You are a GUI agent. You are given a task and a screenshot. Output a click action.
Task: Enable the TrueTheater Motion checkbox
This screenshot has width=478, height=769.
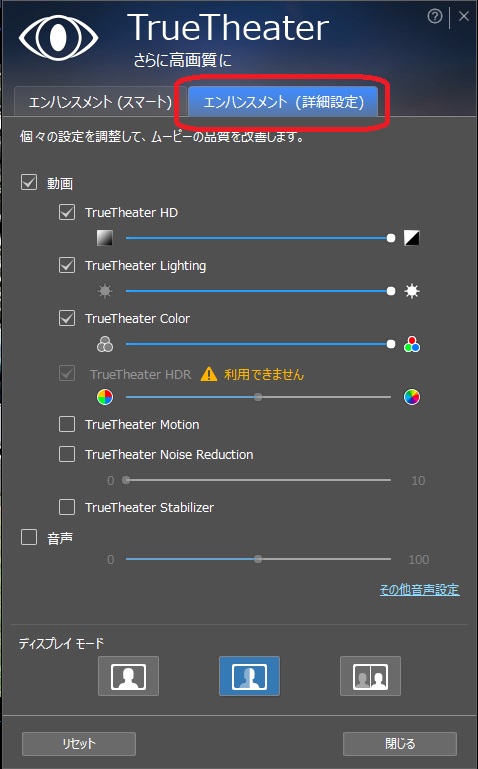tap(67, 424)
